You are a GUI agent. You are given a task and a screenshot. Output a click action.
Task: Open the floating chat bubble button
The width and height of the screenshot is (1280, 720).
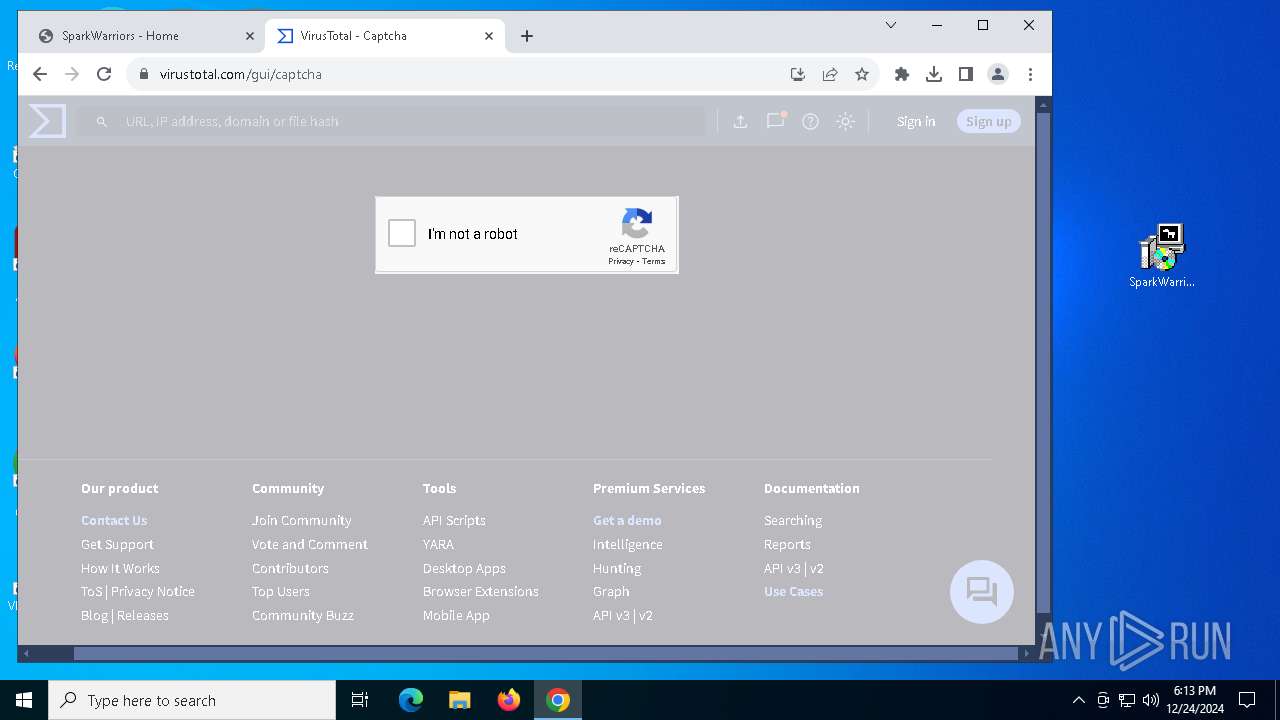point(982,592)
